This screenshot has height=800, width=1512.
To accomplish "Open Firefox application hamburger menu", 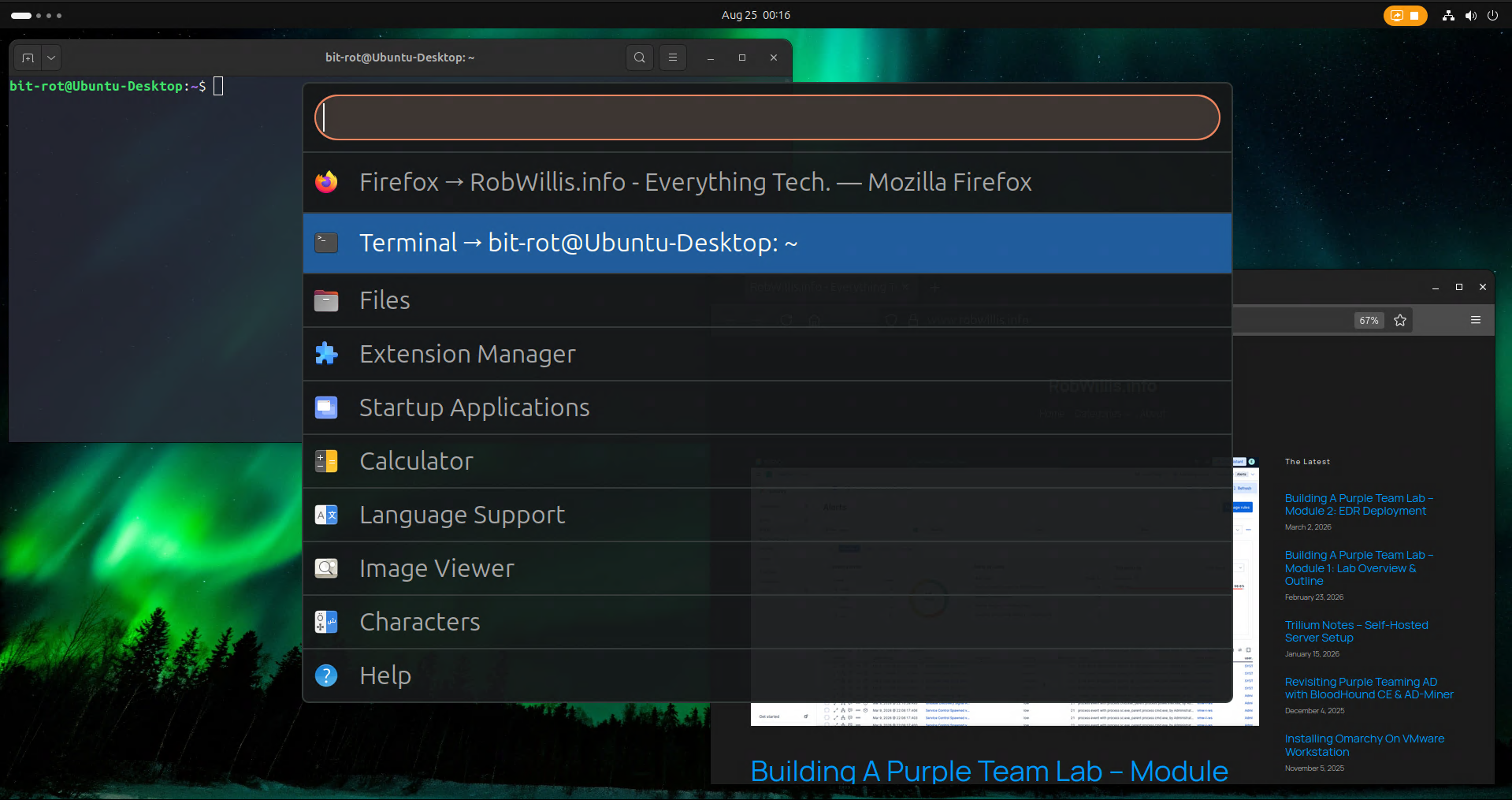I will (1476, 320).
